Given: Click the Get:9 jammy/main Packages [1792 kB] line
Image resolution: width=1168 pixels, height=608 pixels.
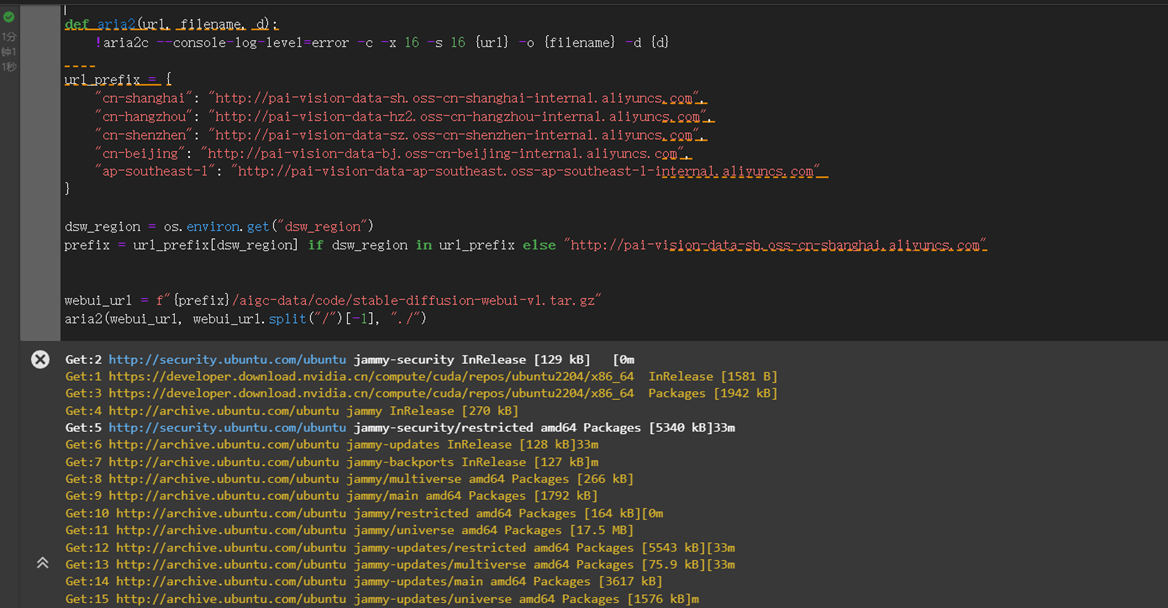Looking at the screenshot, I should click(x=331, y=496).
